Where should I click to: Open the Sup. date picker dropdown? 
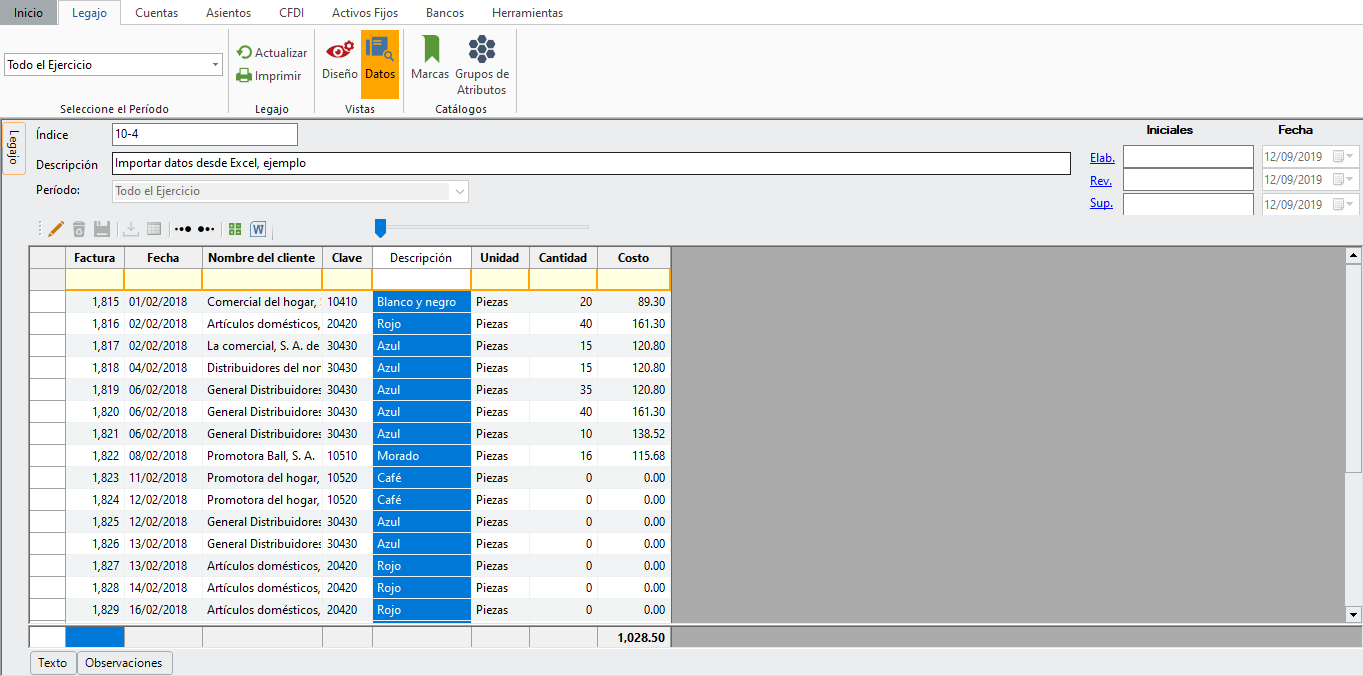coord(1350,205)
